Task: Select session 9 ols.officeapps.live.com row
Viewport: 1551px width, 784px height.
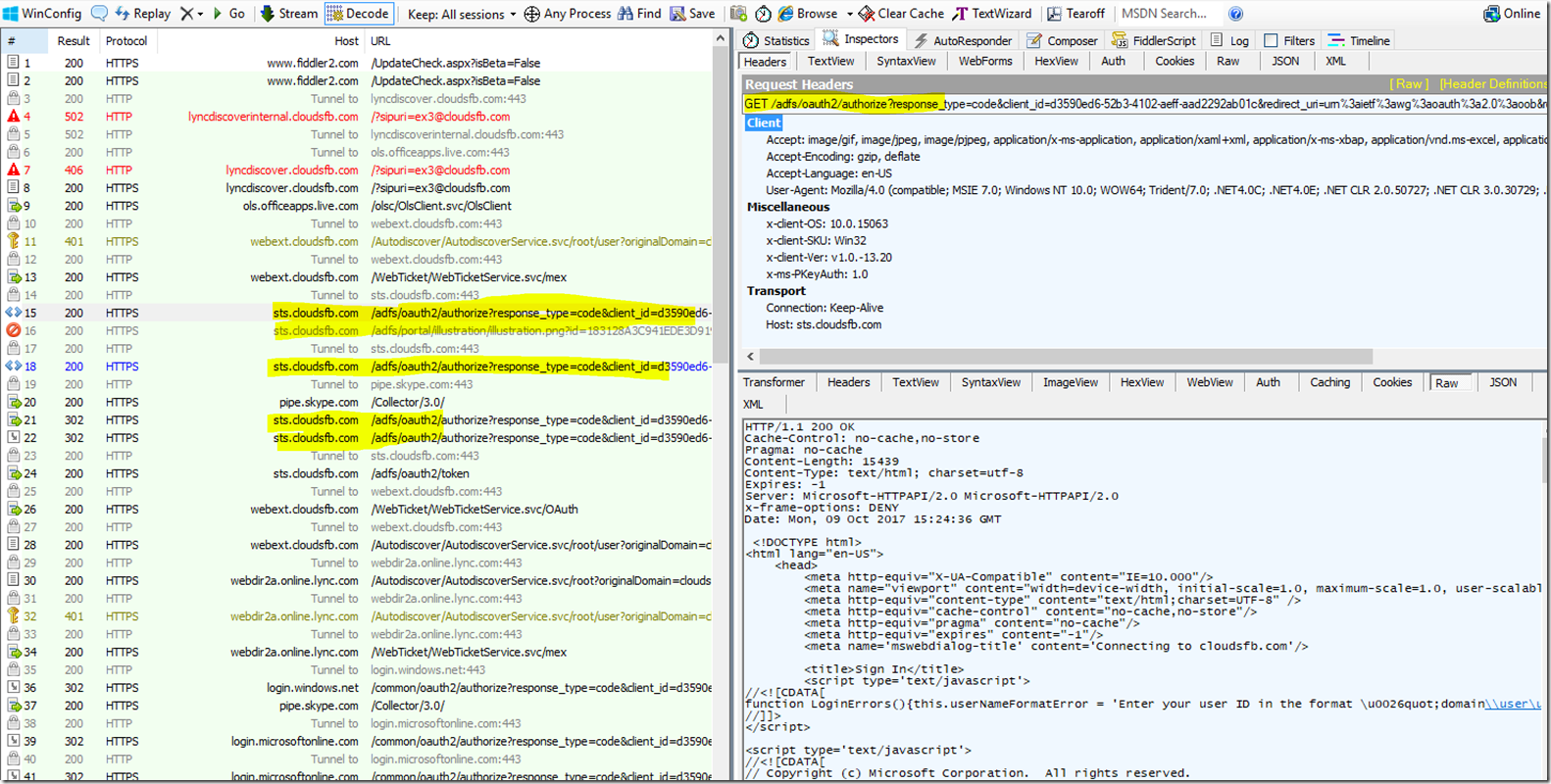Action: click(x=358, y=206)
